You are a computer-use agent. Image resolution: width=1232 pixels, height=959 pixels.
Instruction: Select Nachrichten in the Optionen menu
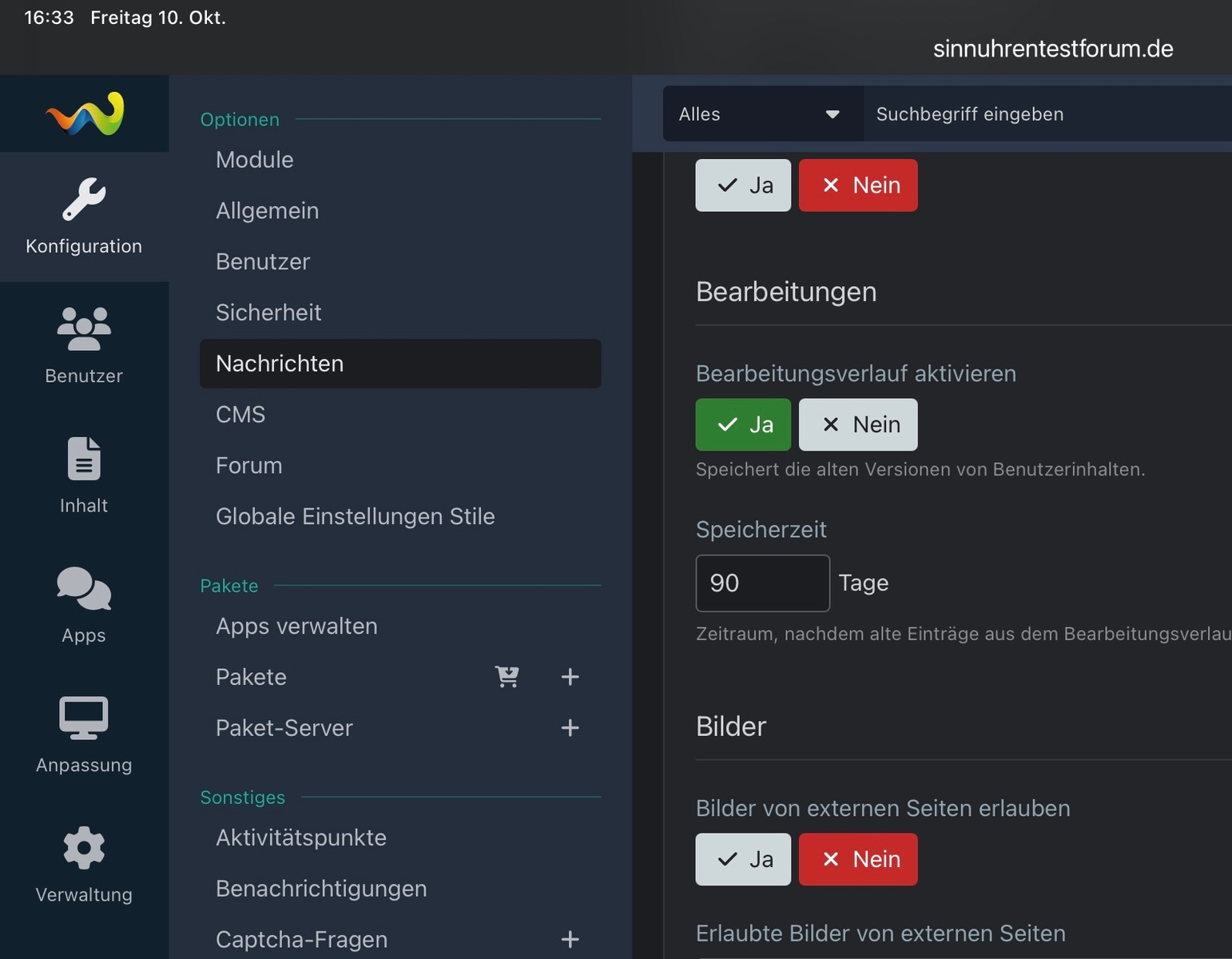point(399,364)
